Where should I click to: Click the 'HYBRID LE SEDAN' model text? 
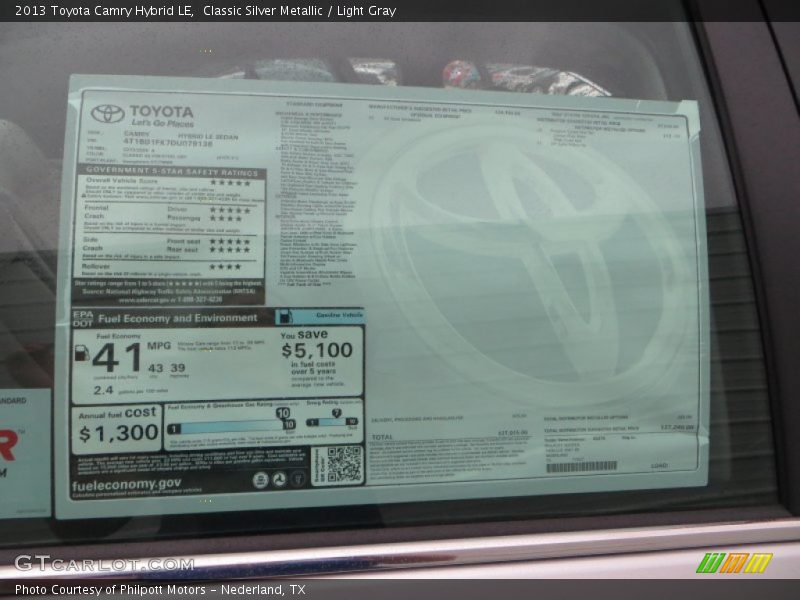point(208,137)
